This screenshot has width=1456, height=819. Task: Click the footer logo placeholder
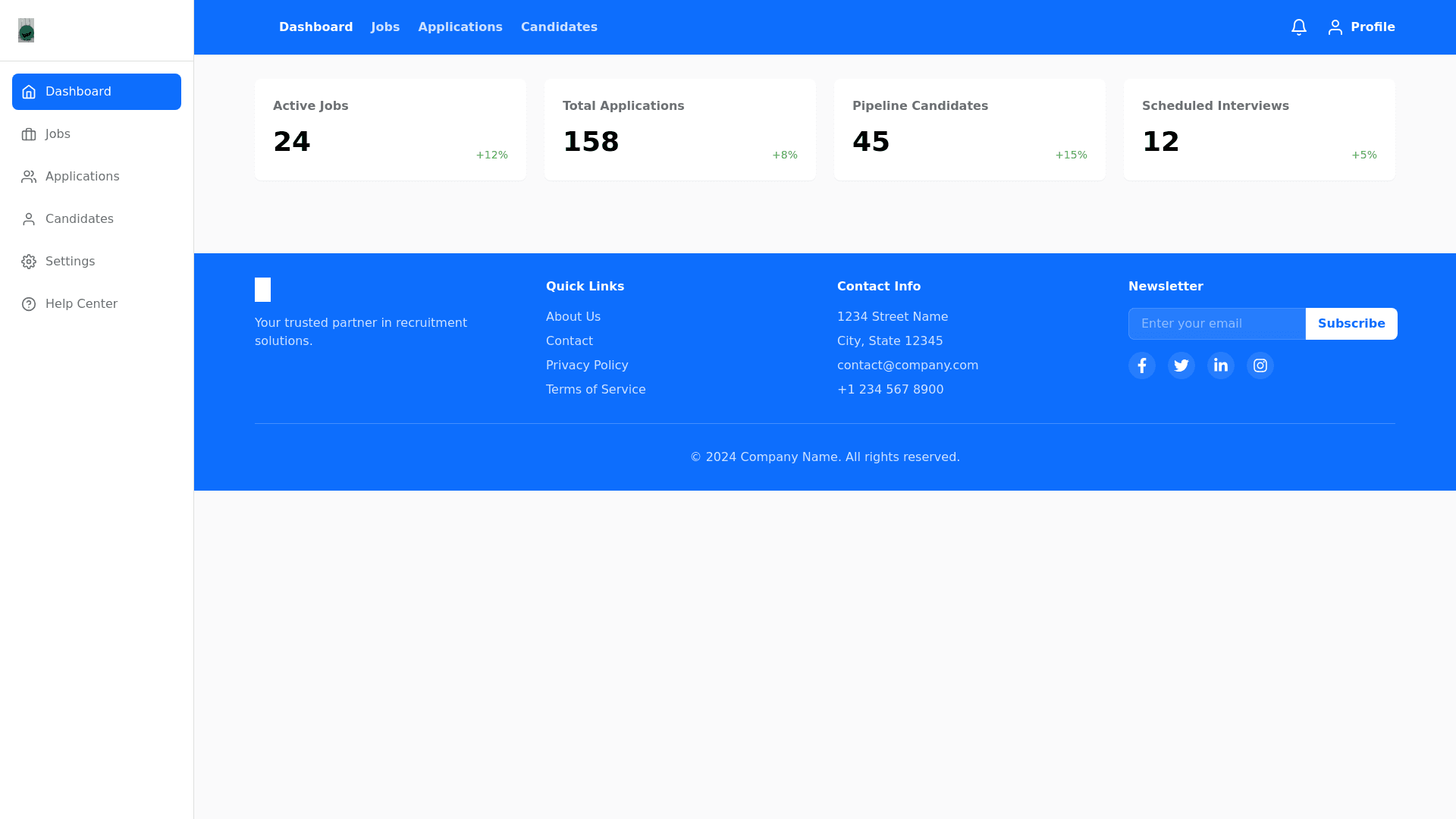[262, 290]
